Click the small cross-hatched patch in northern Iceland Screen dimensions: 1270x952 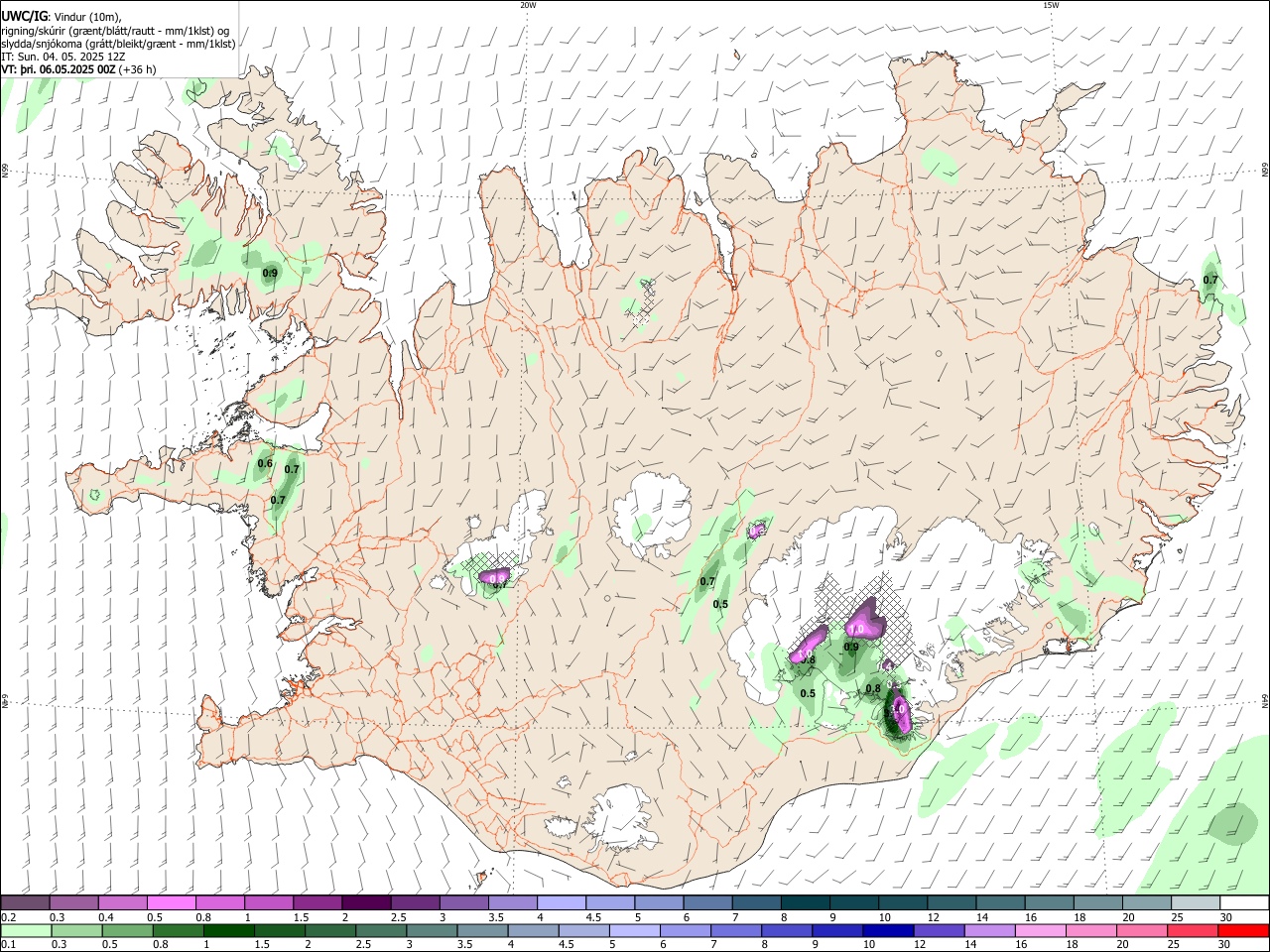pyautogui.click(x=645, y=303)
